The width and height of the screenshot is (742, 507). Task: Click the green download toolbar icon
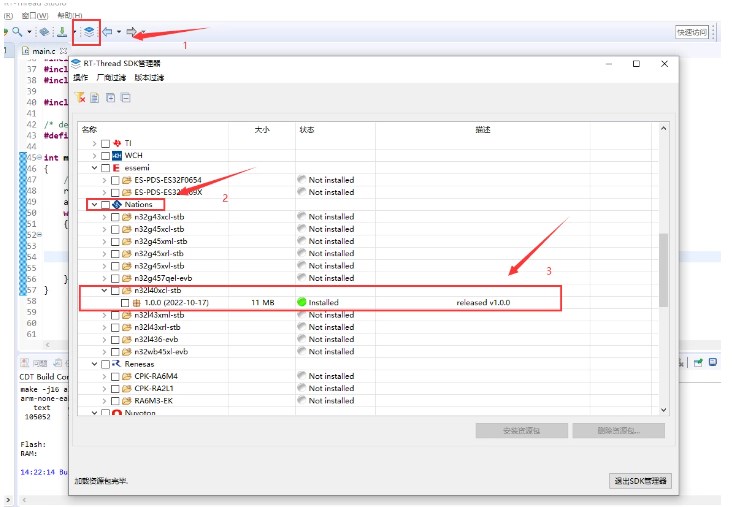[62, 32]
